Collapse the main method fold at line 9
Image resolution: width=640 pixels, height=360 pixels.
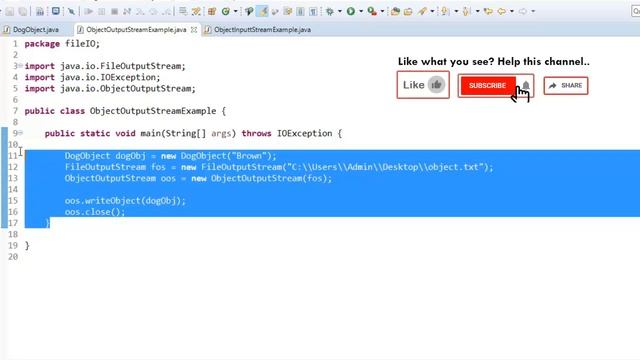click(x=20, y=133)
